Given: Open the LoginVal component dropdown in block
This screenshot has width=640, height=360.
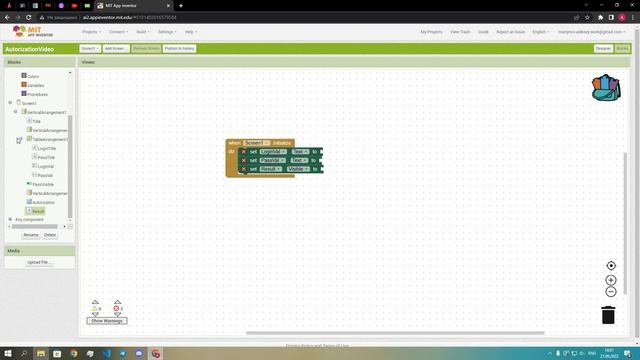Looking at the screenshot, I should coord(273,152).
